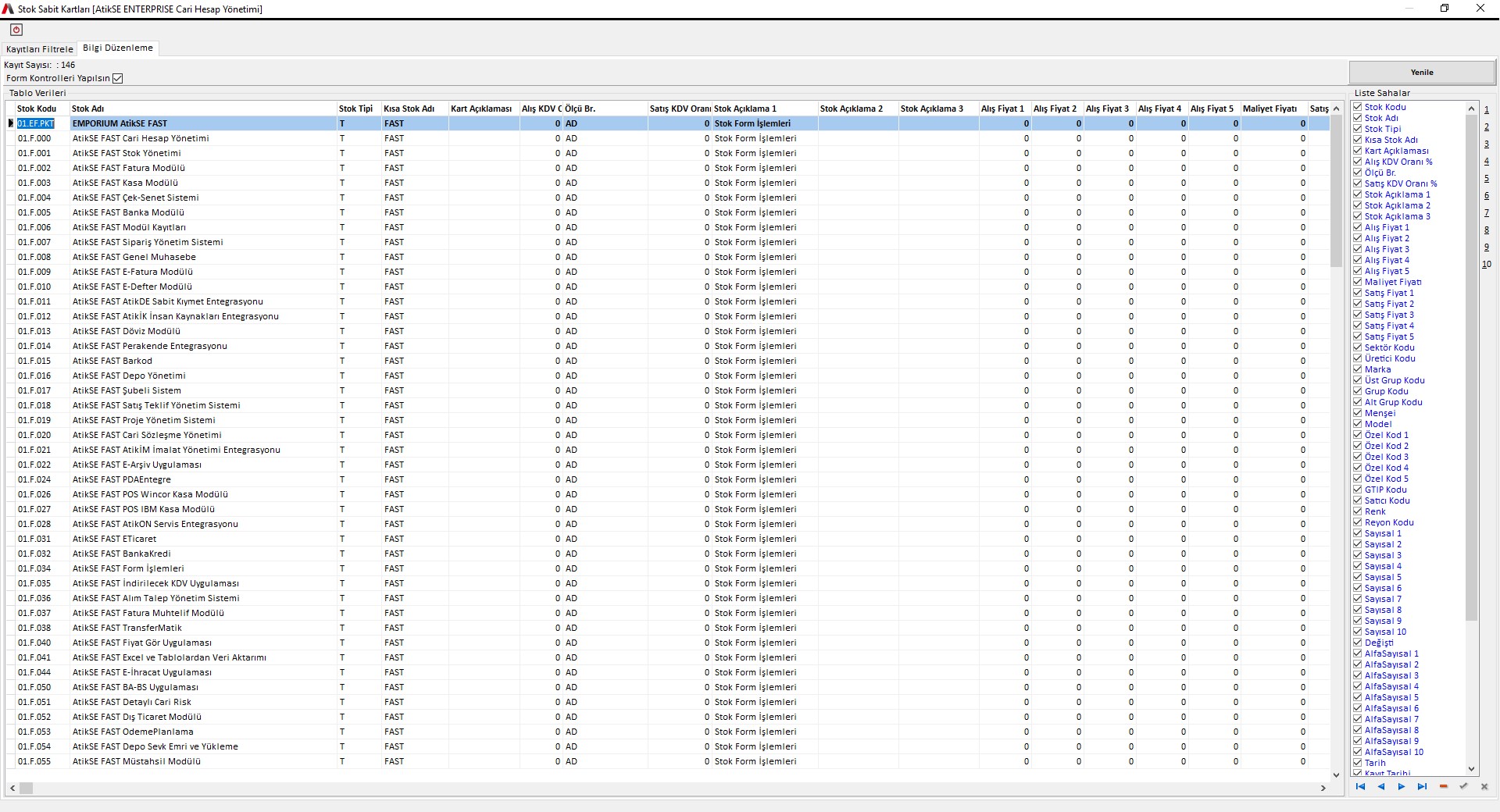Click the AtikSE app icon in title bar
Viewport: 1500px width, 812px height.
coord(8,9)
